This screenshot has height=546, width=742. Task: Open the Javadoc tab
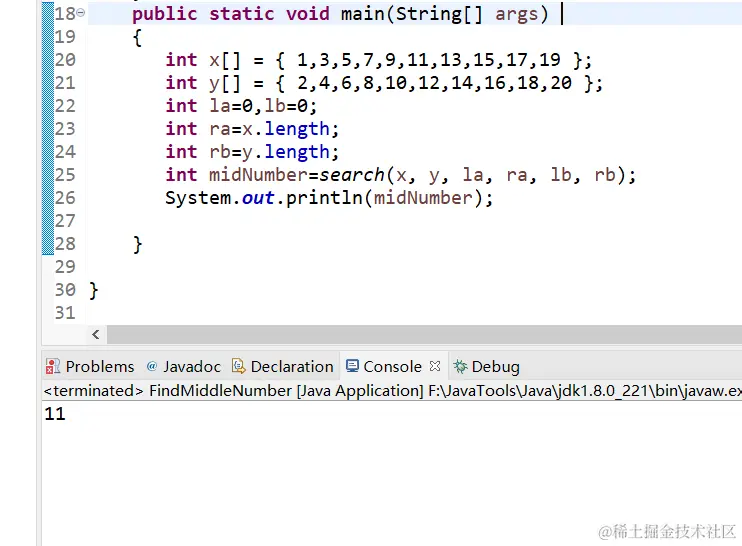pos(184,367)
